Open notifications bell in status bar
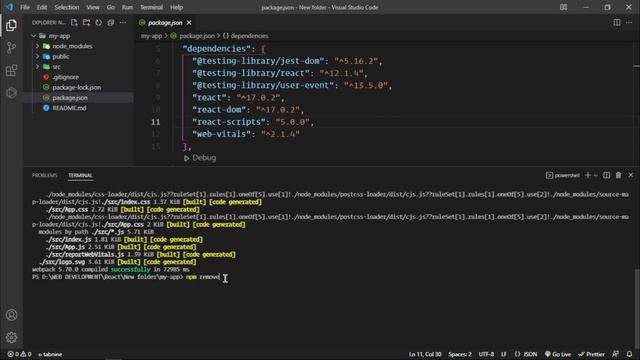The image size is (640, 360). [629, 354]
